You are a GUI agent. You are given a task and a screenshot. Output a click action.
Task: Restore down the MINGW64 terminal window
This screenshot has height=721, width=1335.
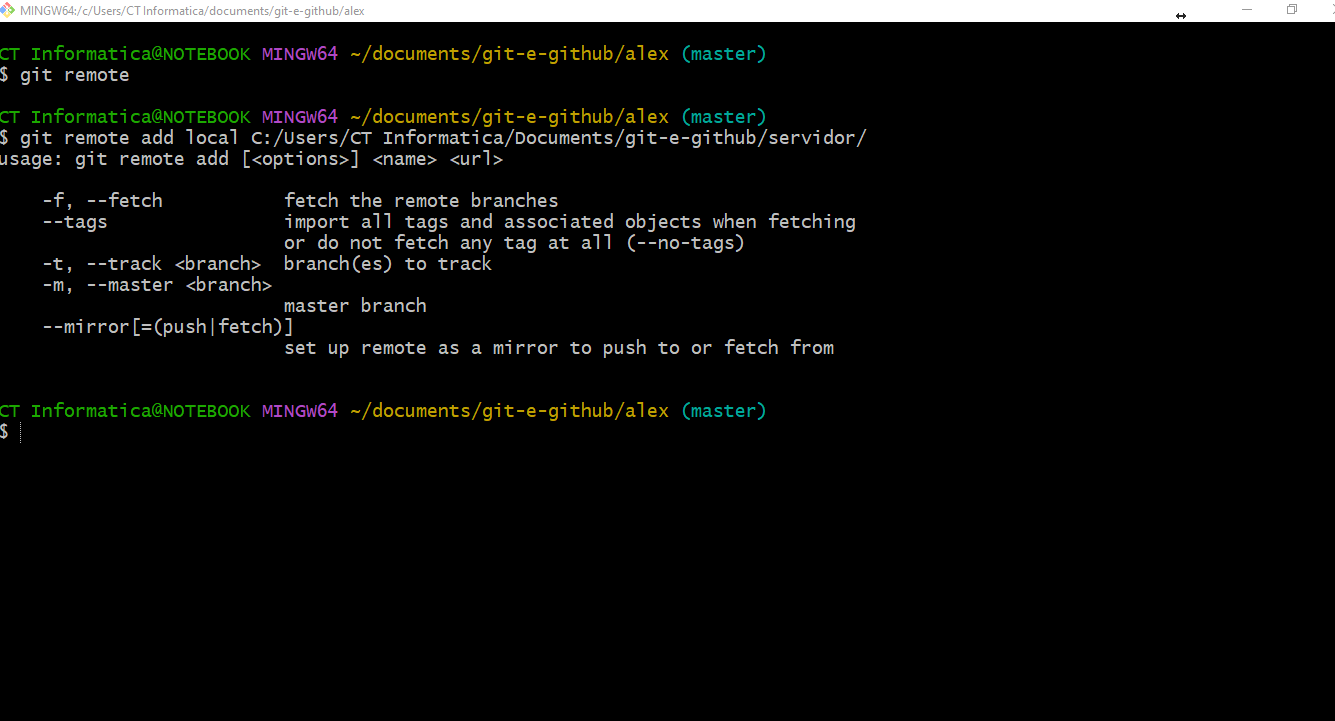pos(1292,10)
